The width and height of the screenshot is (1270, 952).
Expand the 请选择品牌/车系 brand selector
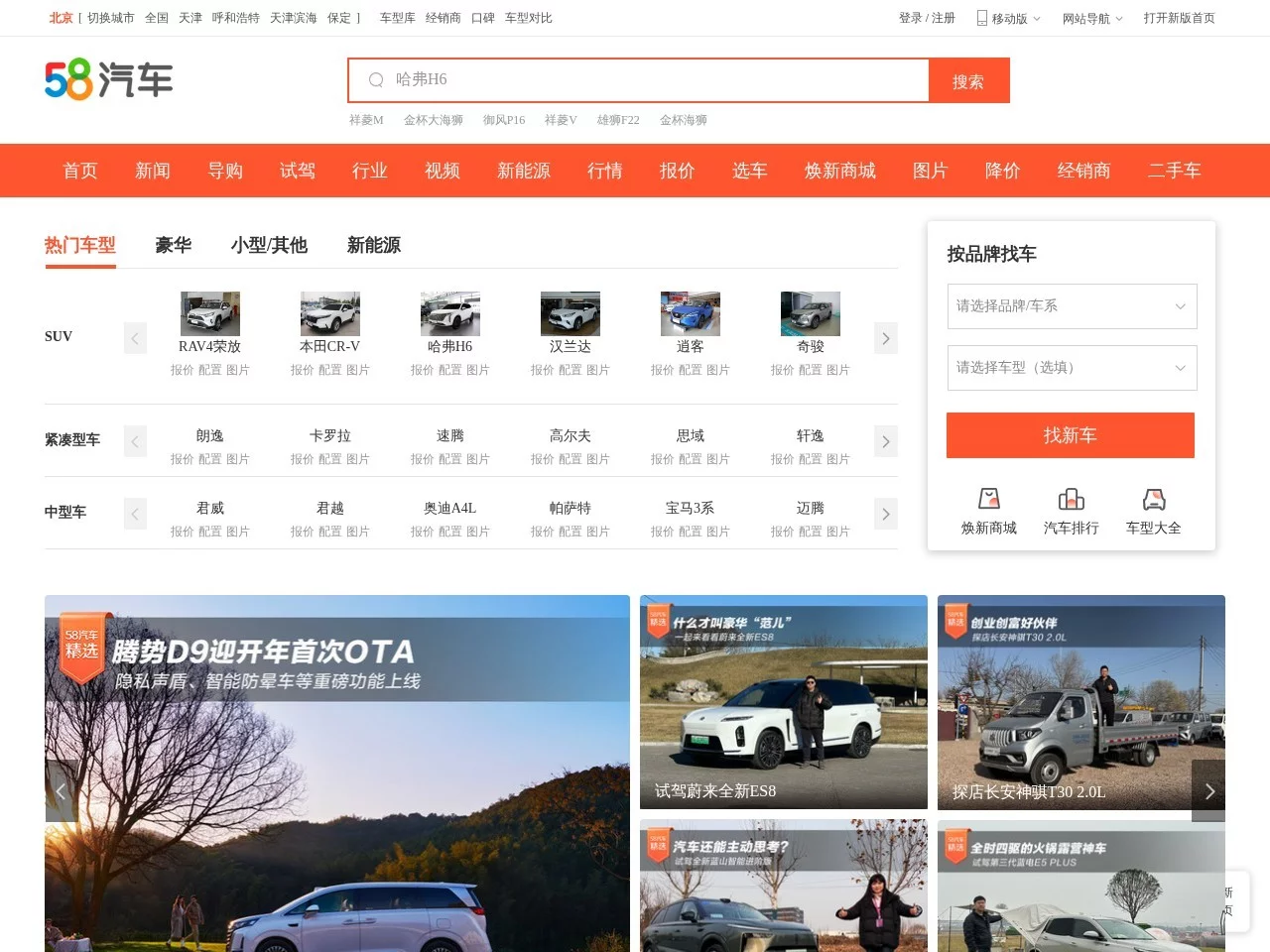point(1072,306)
